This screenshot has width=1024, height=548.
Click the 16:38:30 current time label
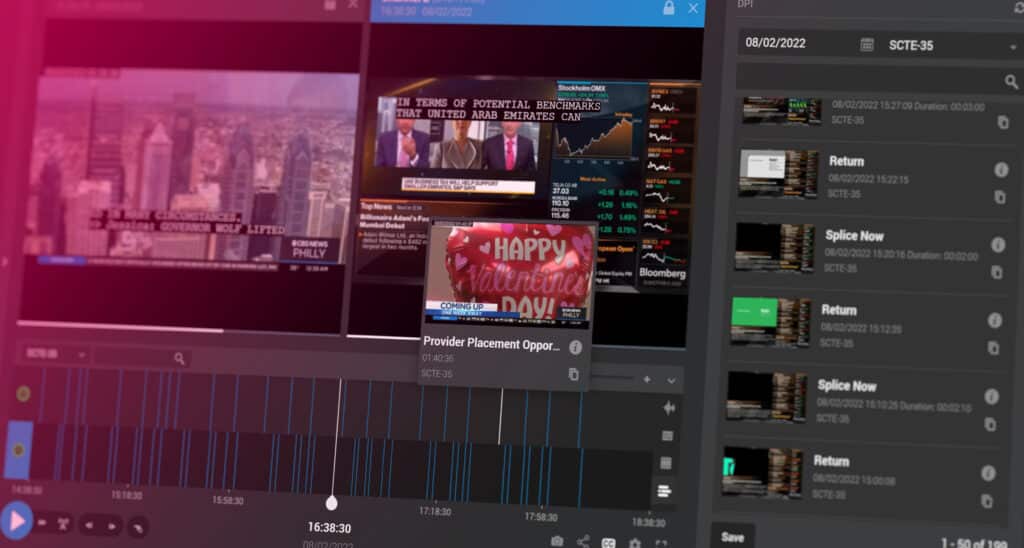point(329,528)
